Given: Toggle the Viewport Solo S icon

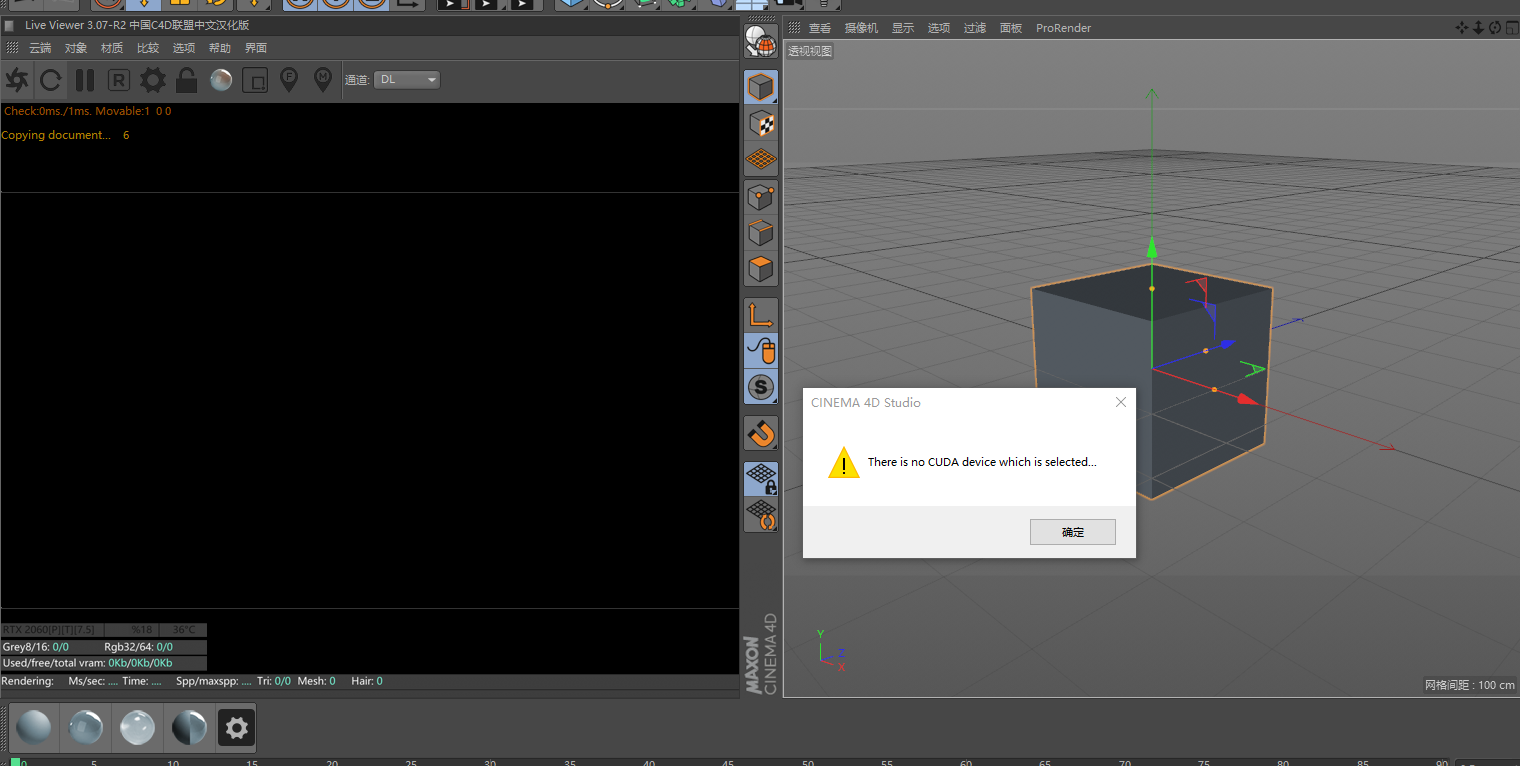Looking at the screenshot, I should pyautogui.click(x=761, y=387).
